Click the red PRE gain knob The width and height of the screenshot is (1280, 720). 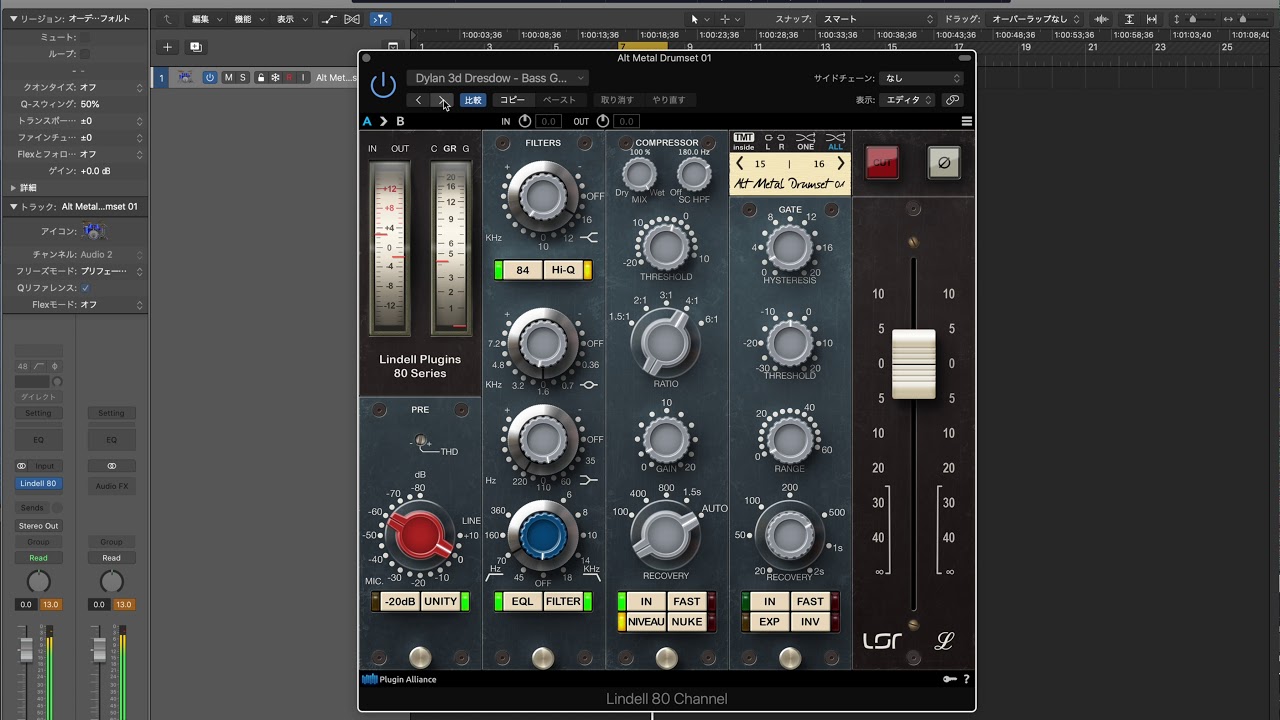421,535
